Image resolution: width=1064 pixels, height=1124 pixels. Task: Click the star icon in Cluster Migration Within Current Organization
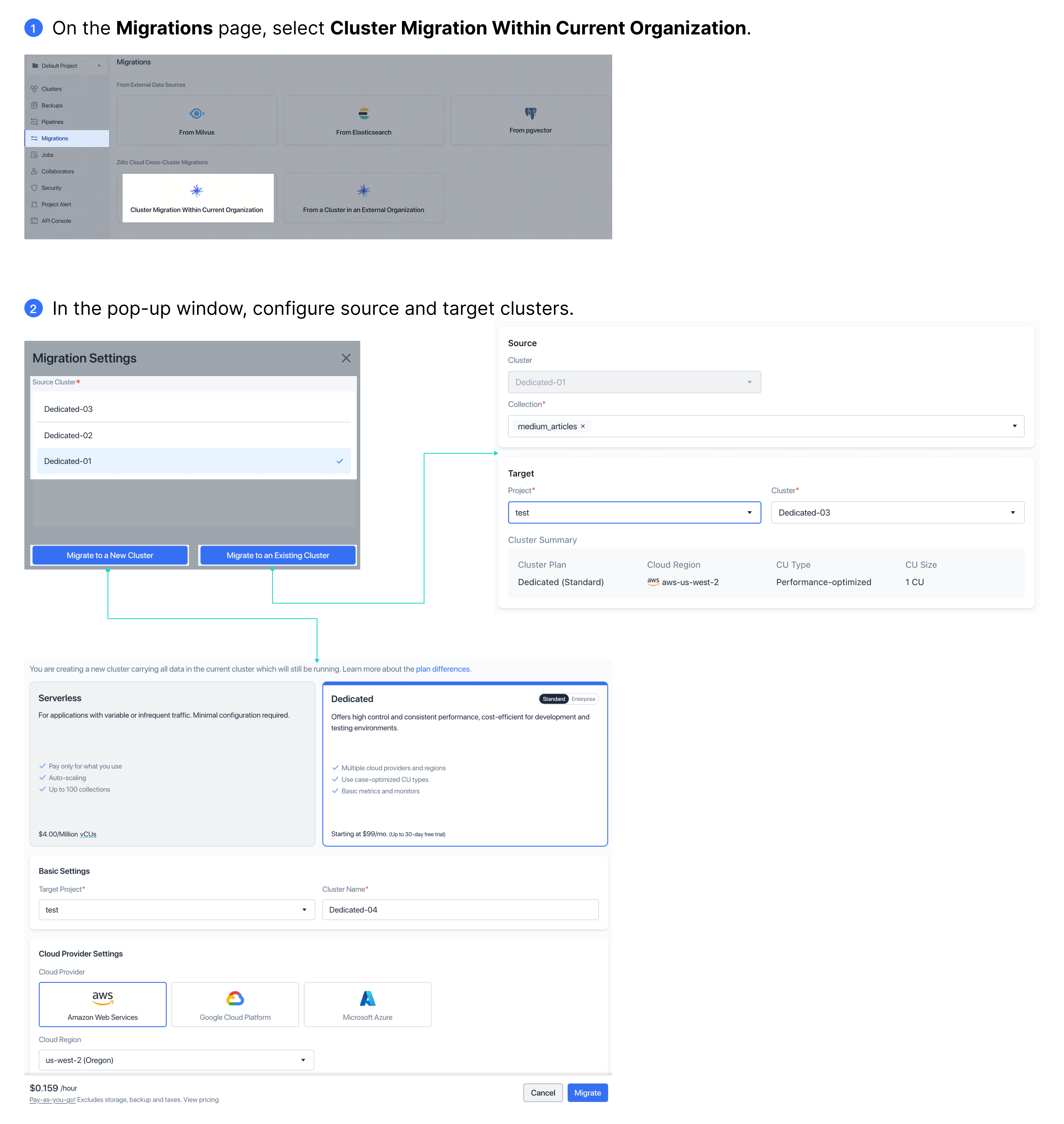(x=196, y=191)
